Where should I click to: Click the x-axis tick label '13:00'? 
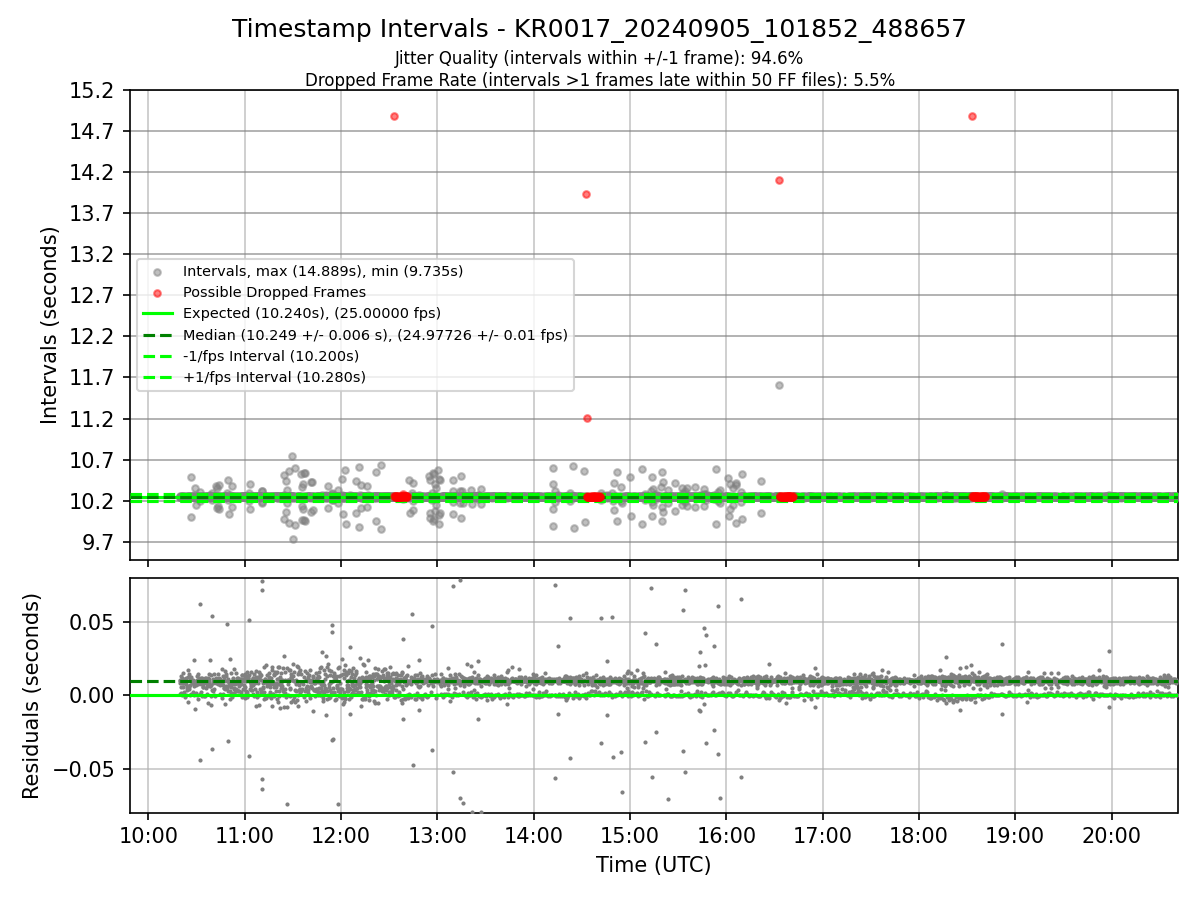click(x=437, y=835)
